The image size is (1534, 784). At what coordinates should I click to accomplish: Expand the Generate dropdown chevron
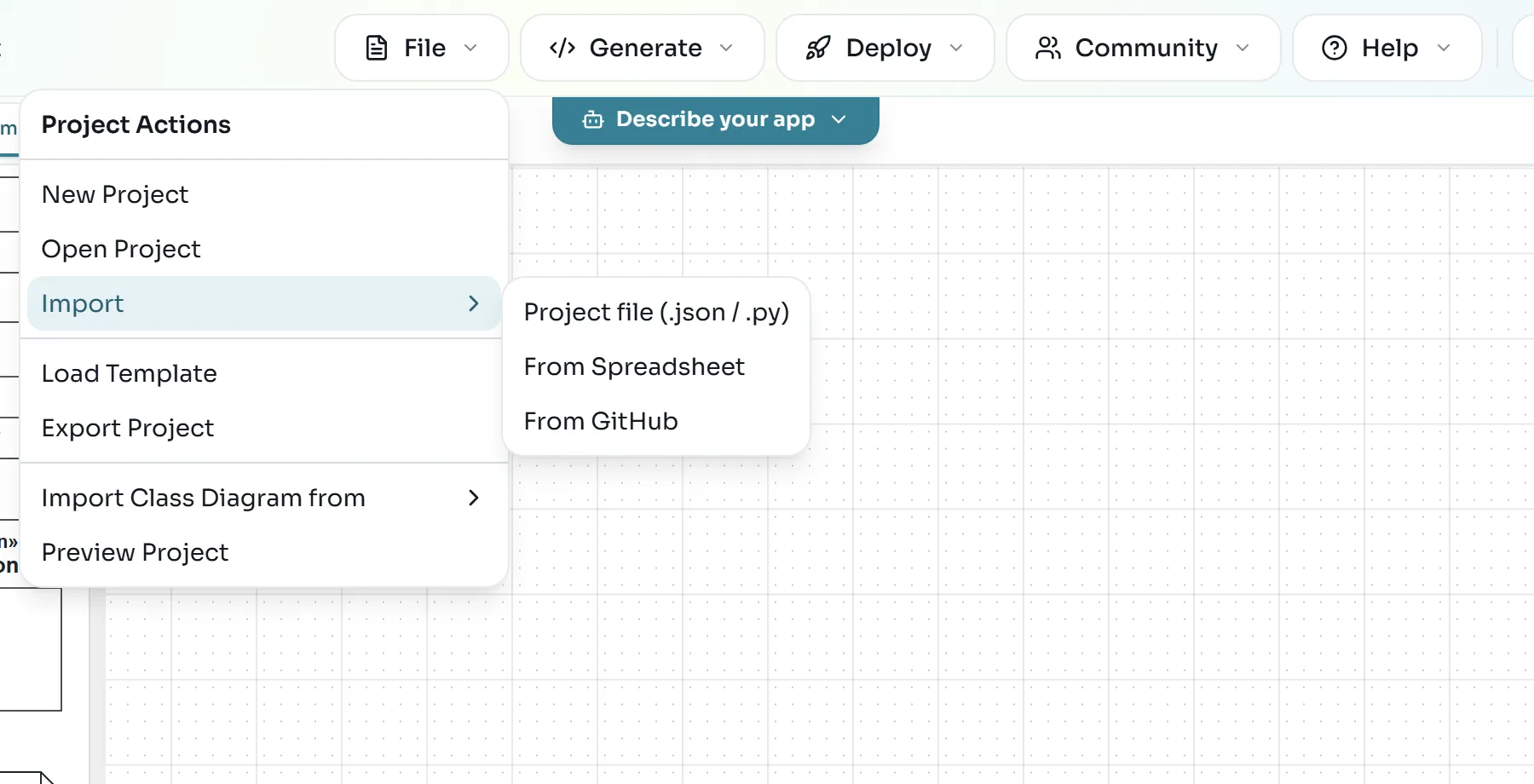726,48
